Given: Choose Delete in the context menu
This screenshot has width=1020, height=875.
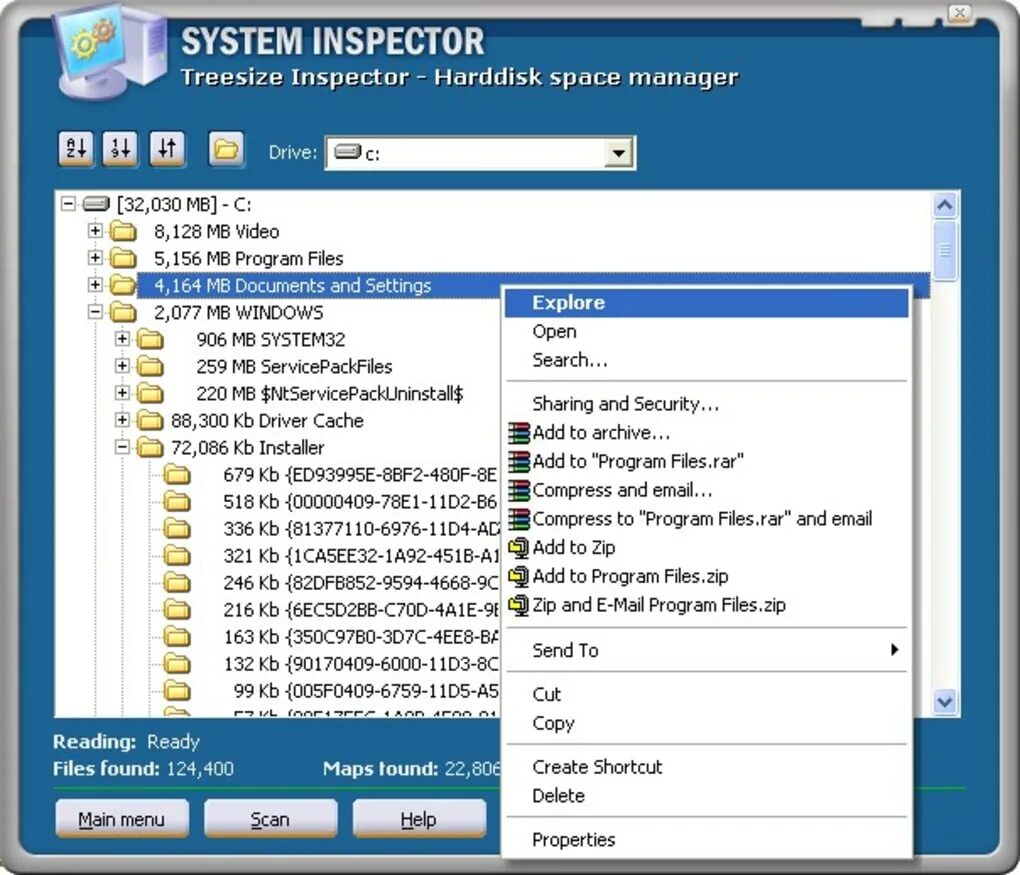Looking at the screenshot, I should point(706,796).
